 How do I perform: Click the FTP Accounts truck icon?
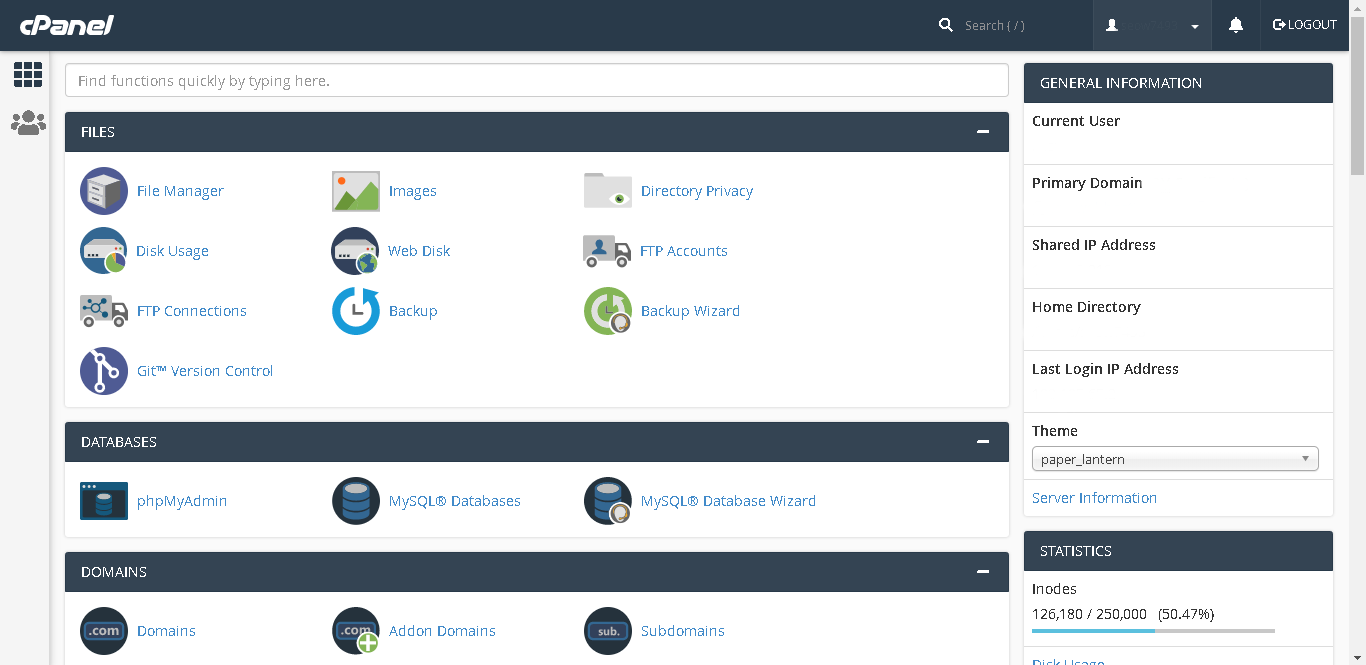pos(607,251)
